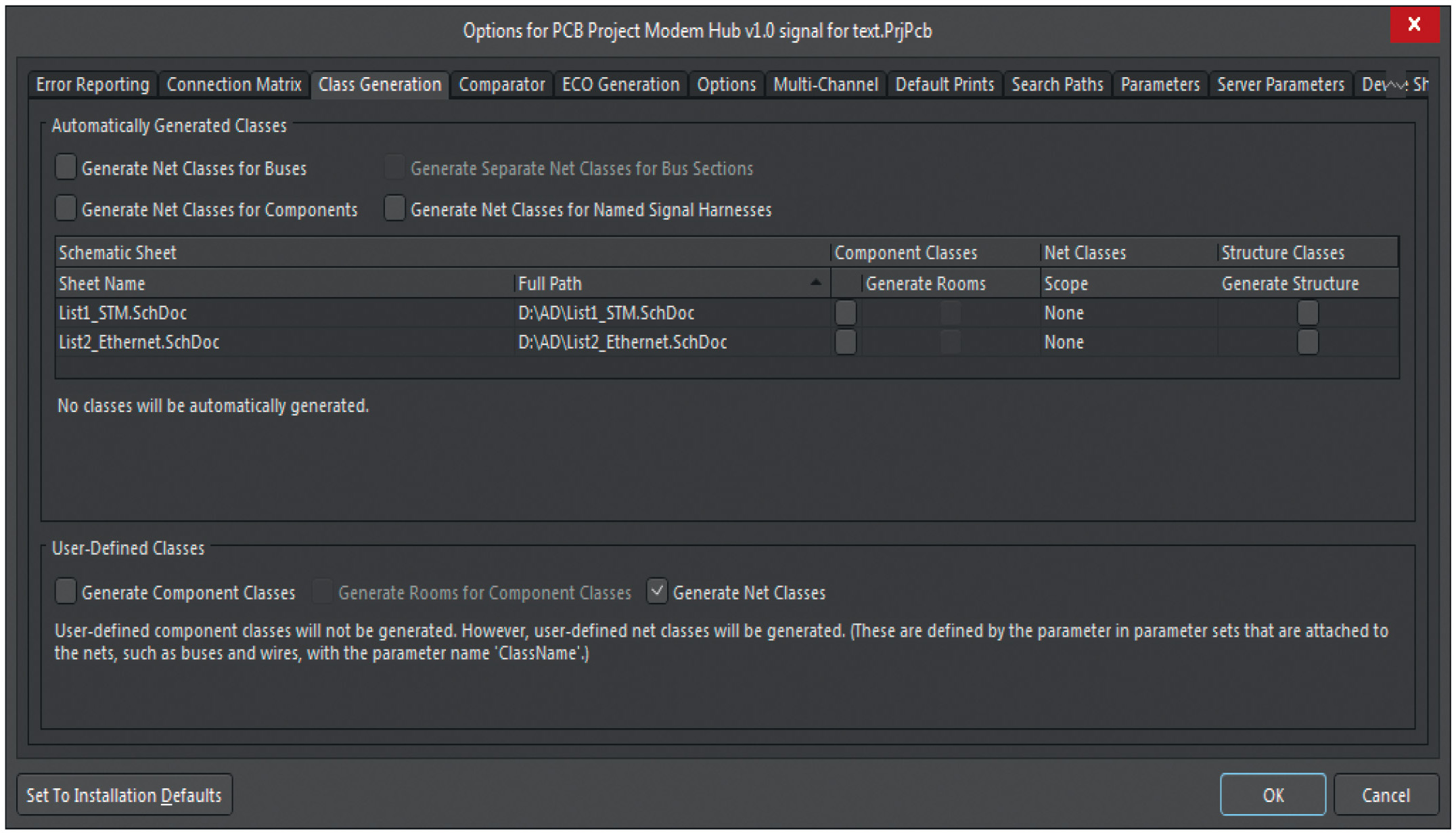Image resolution: width=1456 pixels, height=833 pixels.
Task: Enable Generate Structure for List1_STM.SchDoc
Action: pos(1307,313)
